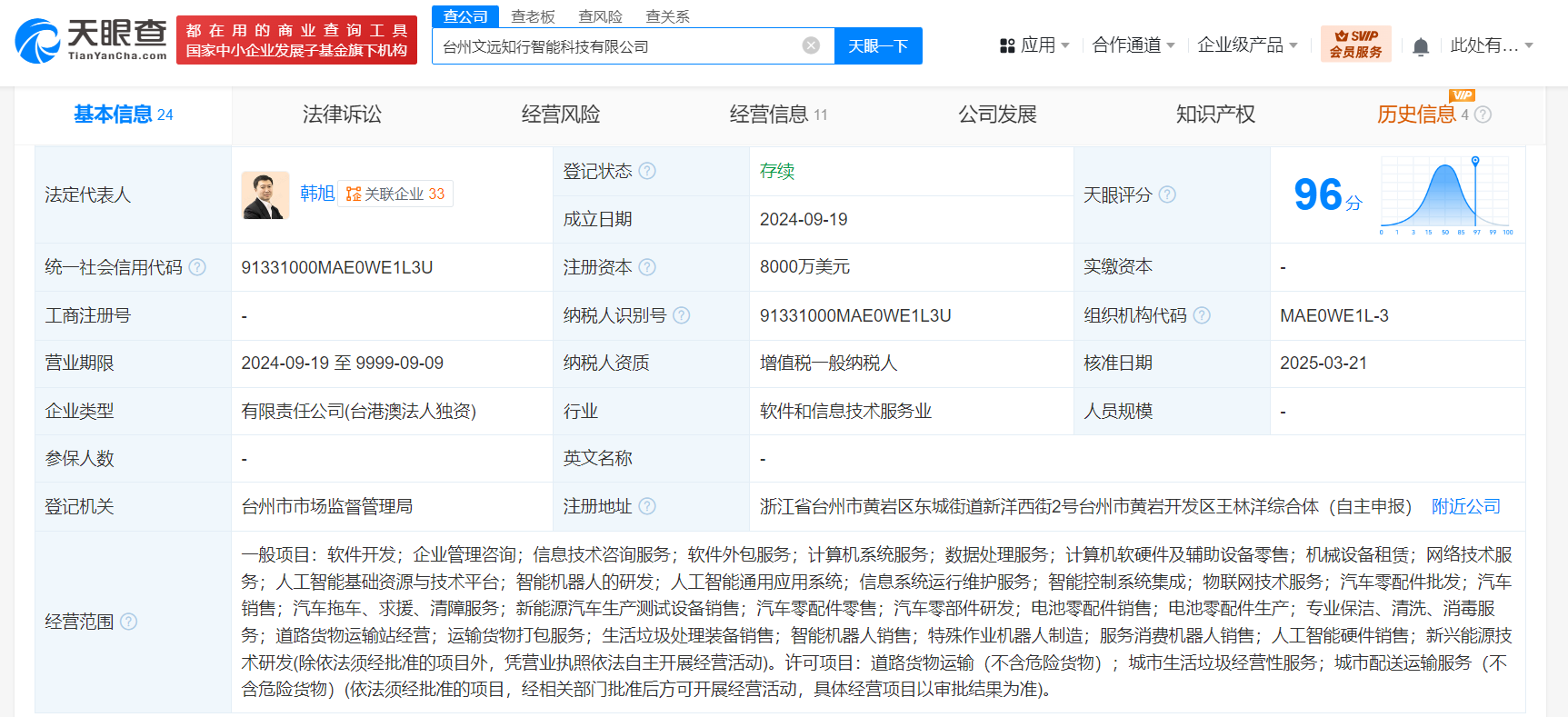Click help icon beside 历史信息 tab
1568x717 pixels.
pos(1483,115)
